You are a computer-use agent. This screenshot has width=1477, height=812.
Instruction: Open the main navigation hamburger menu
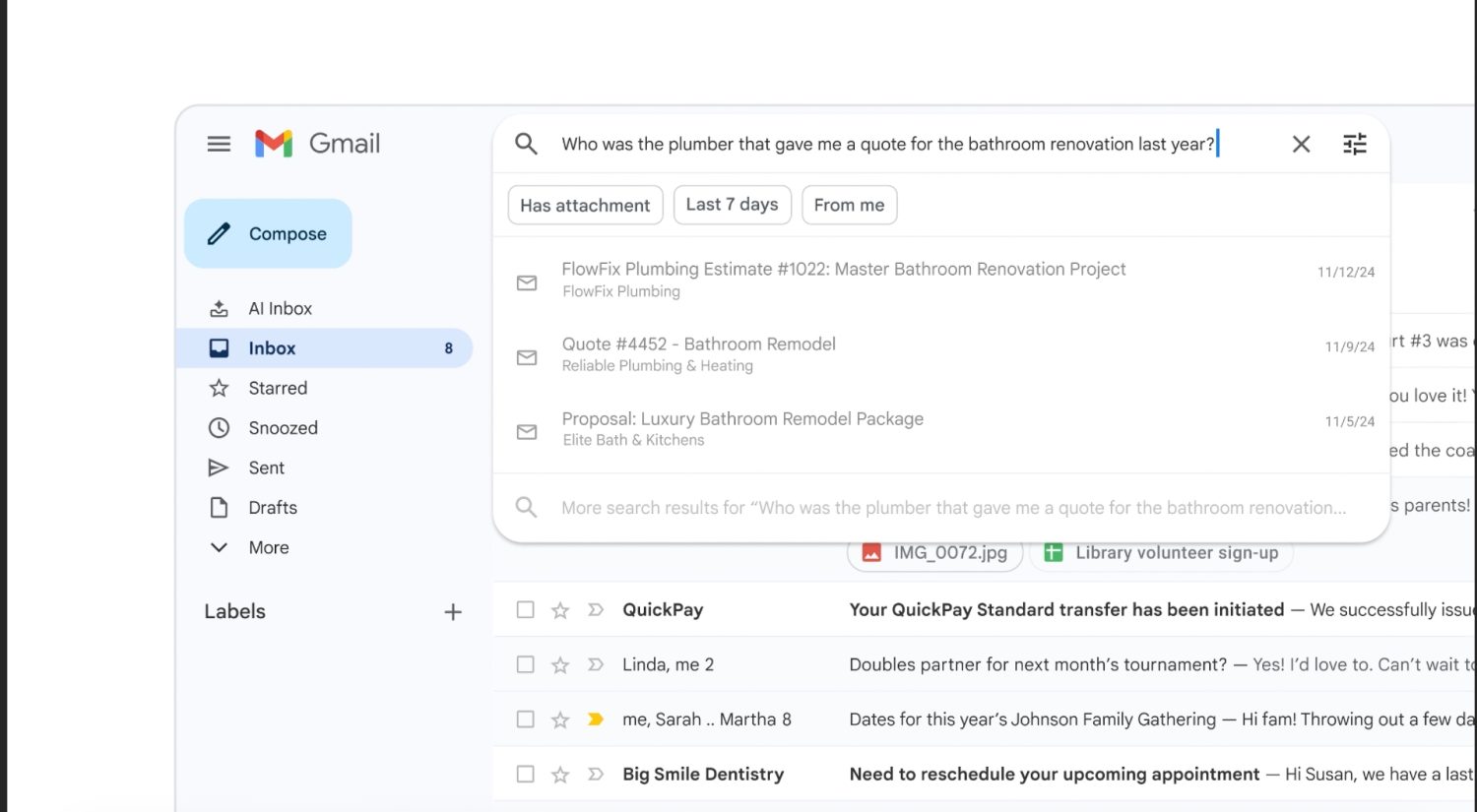pos(218,143)
